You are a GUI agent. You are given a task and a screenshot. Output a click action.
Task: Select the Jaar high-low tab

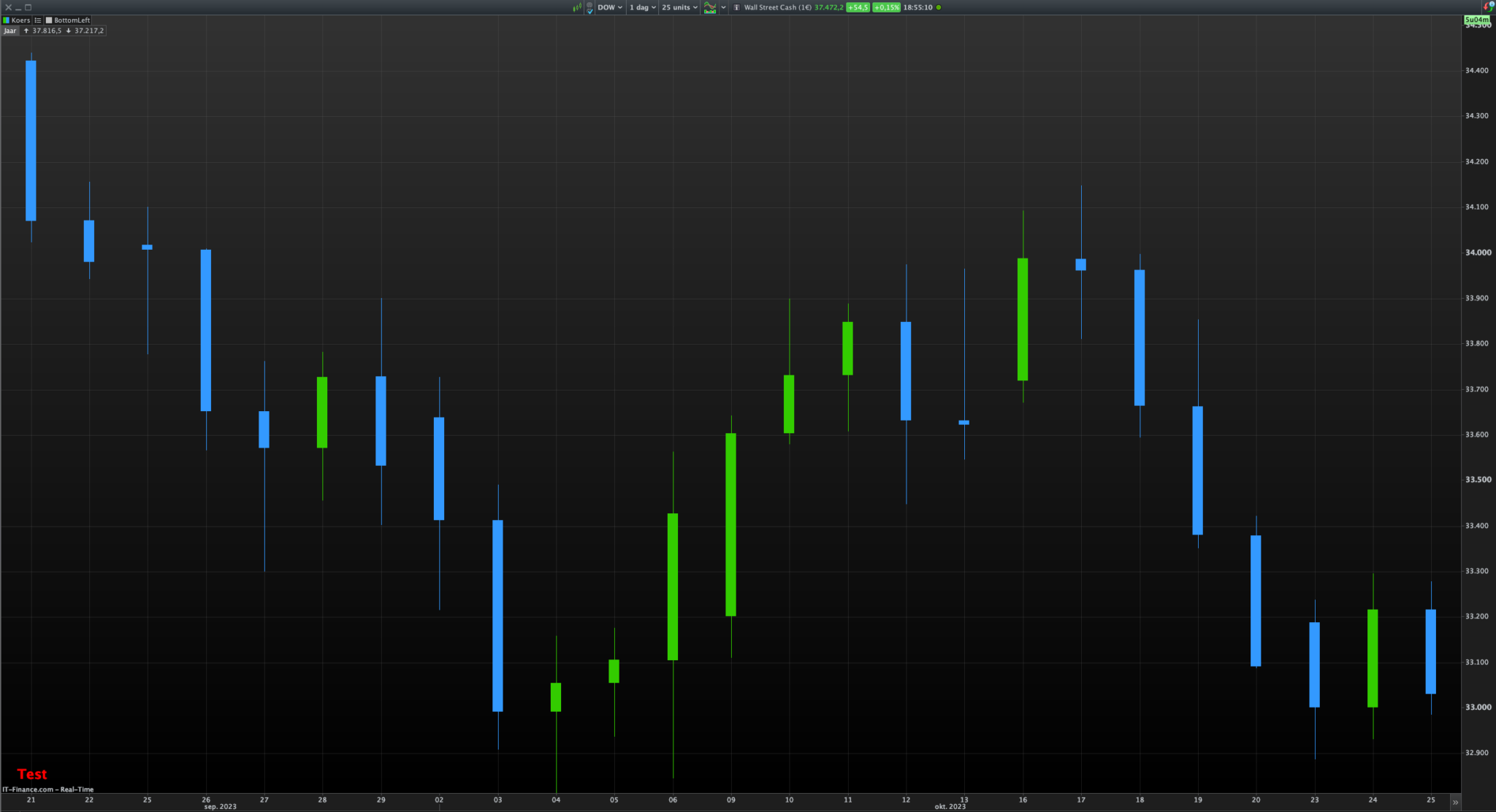point(10,31)
